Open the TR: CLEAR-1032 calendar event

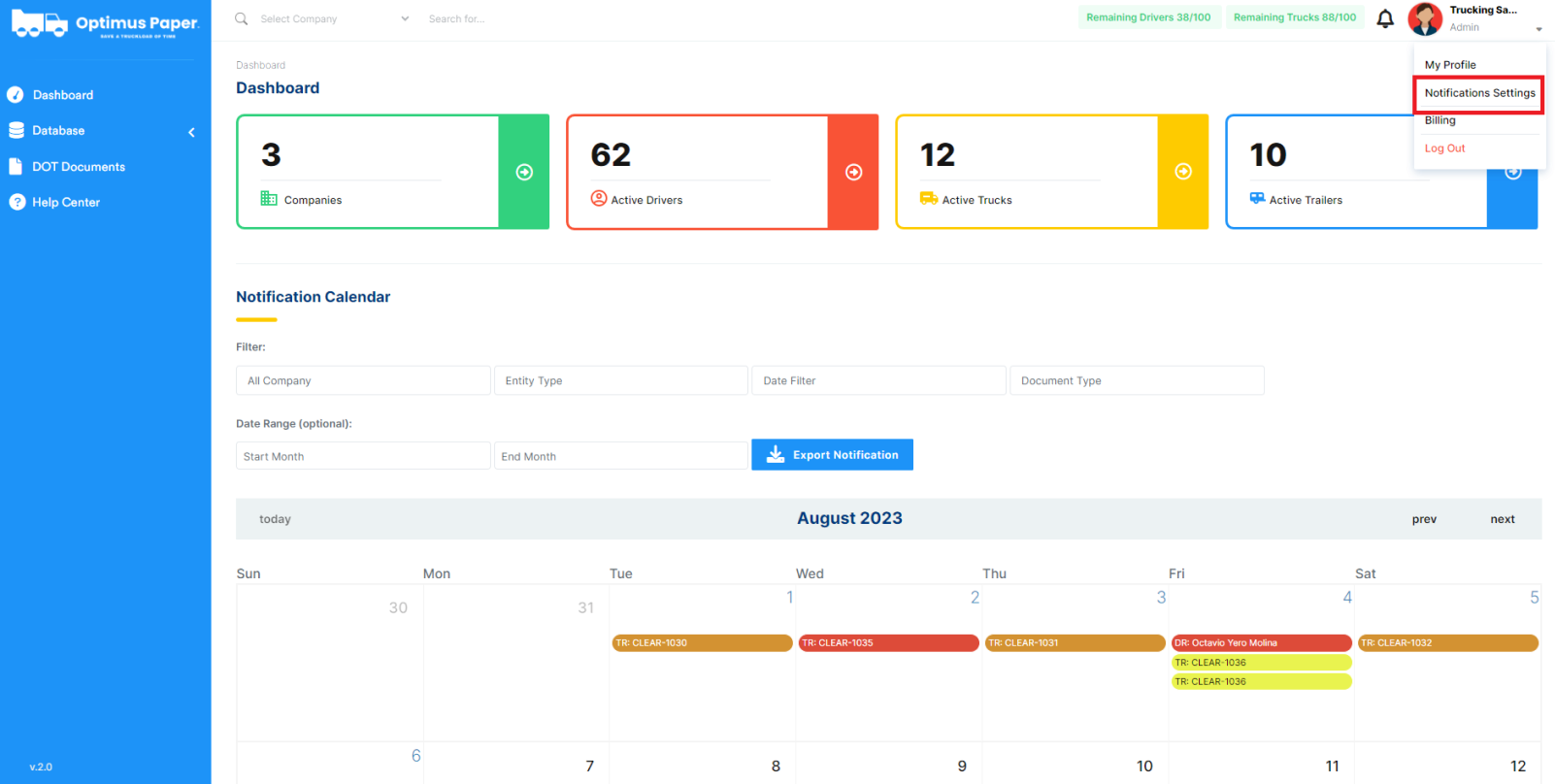1447,643
